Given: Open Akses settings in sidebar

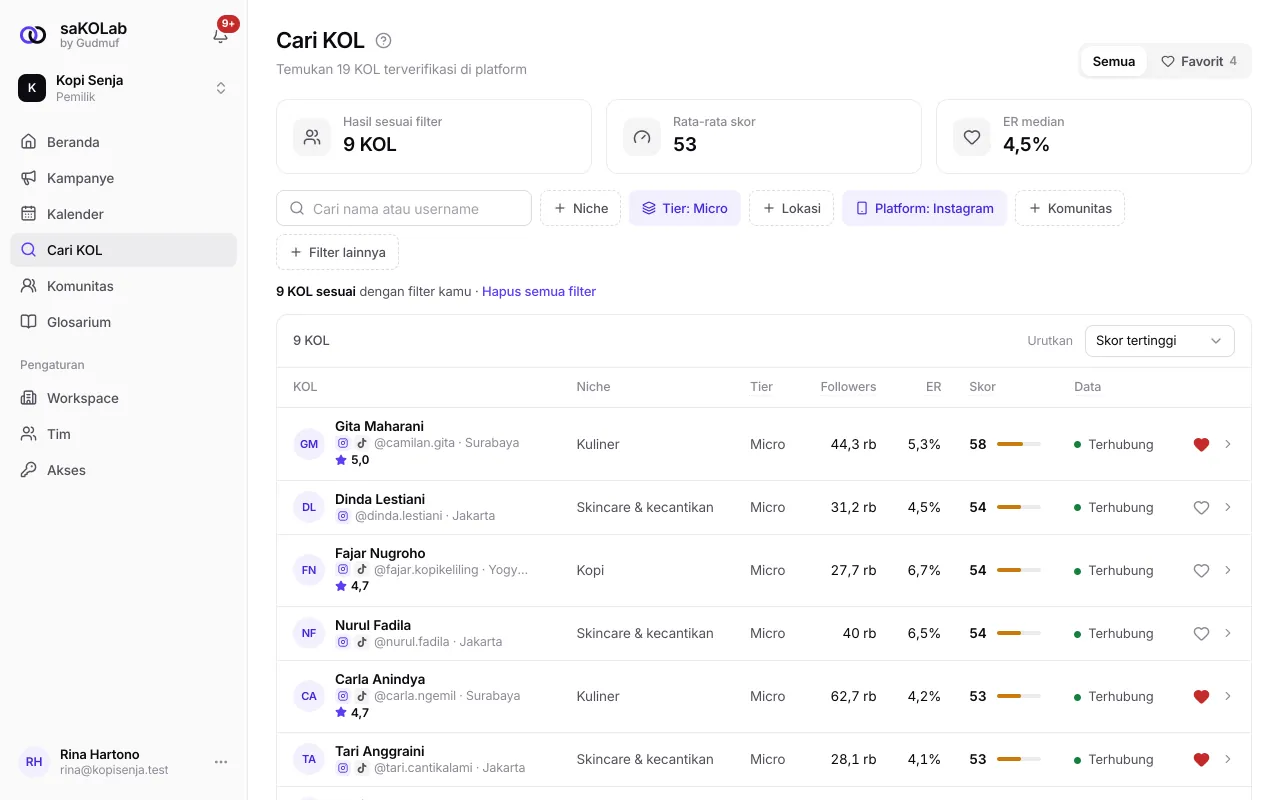Looking at the screenshot, I should [123, 470].
